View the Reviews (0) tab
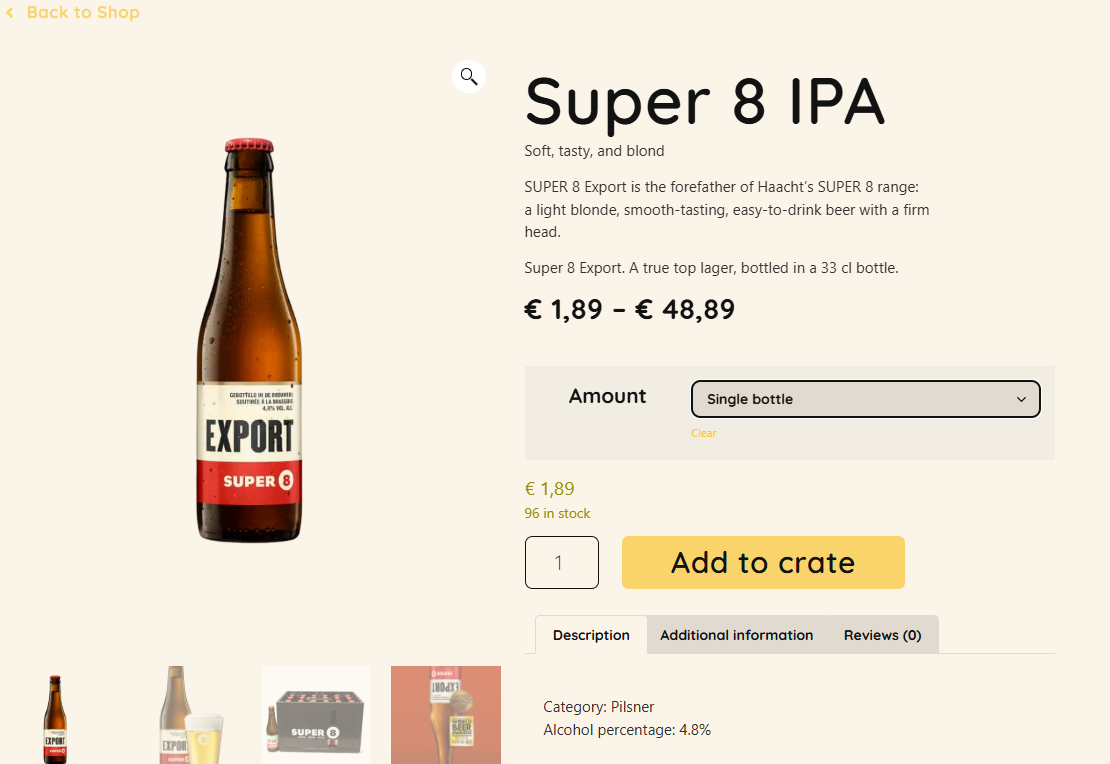Viewport: 1110px width, 764px height. (x=882, y=635)
